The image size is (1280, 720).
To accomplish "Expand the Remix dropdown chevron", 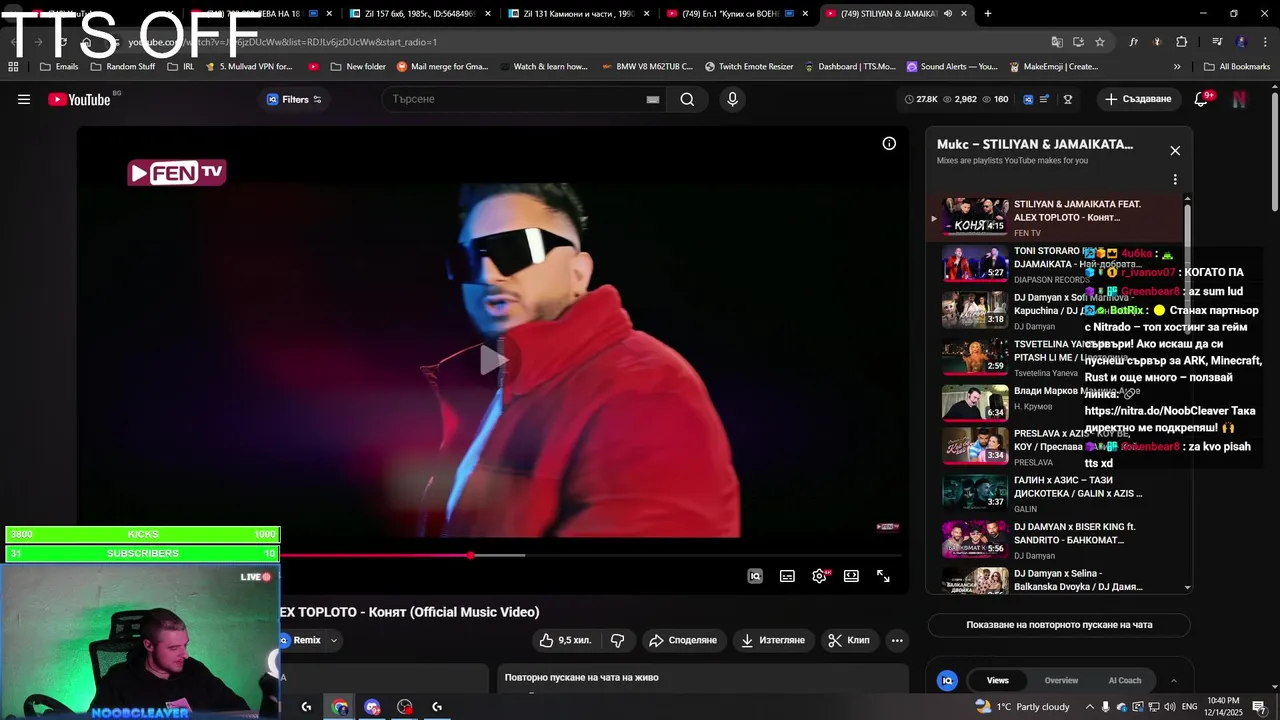I will [334, 640].
